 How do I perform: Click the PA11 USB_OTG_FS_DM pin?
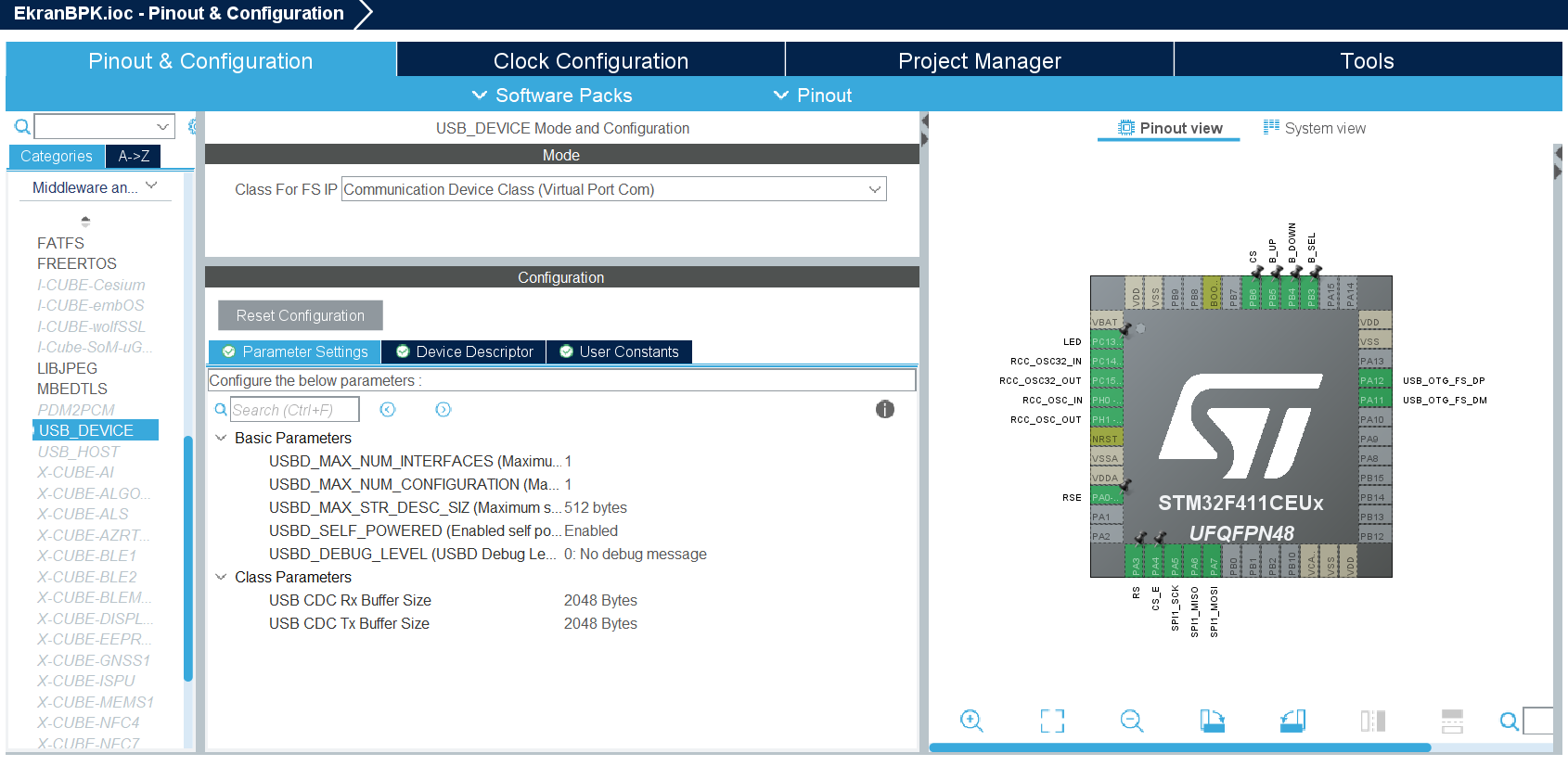[1374, 400]
